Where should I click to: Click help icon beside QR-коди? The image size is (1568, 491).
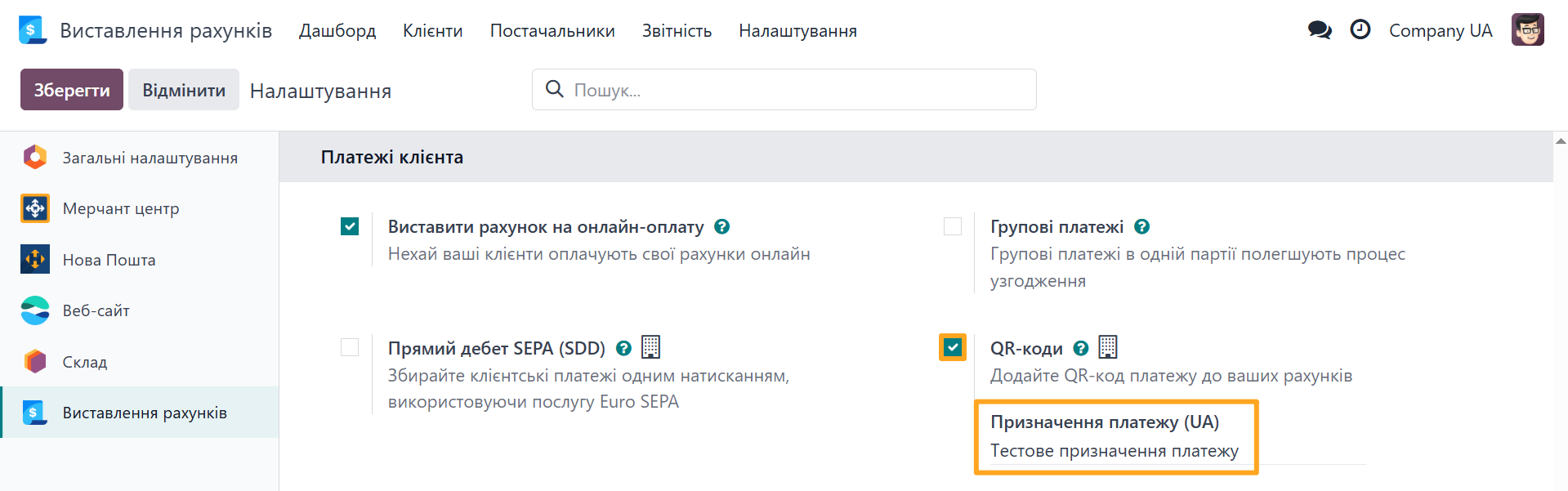point(1081,348)
